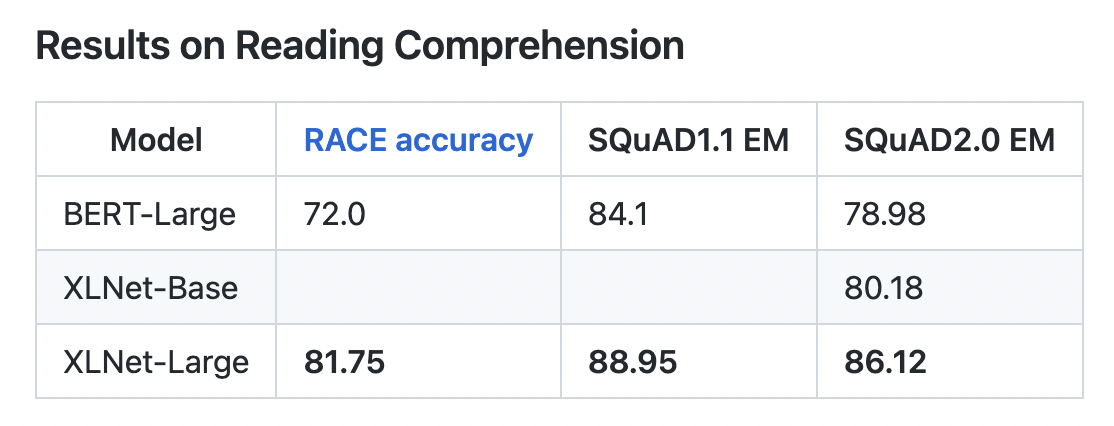Select the bold value 86.12

click(885, 361)
